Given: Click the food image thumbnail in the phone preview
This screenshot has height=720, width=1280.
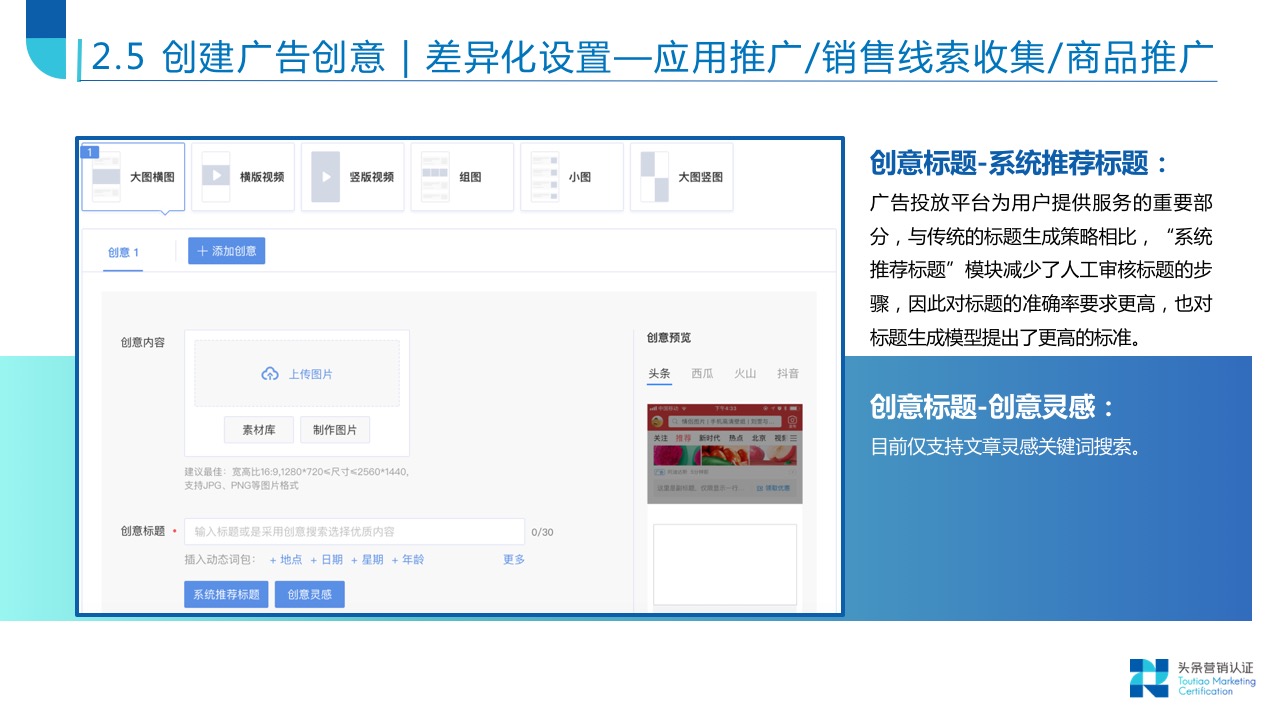Looking at the screenshot, I should point(725,455).
